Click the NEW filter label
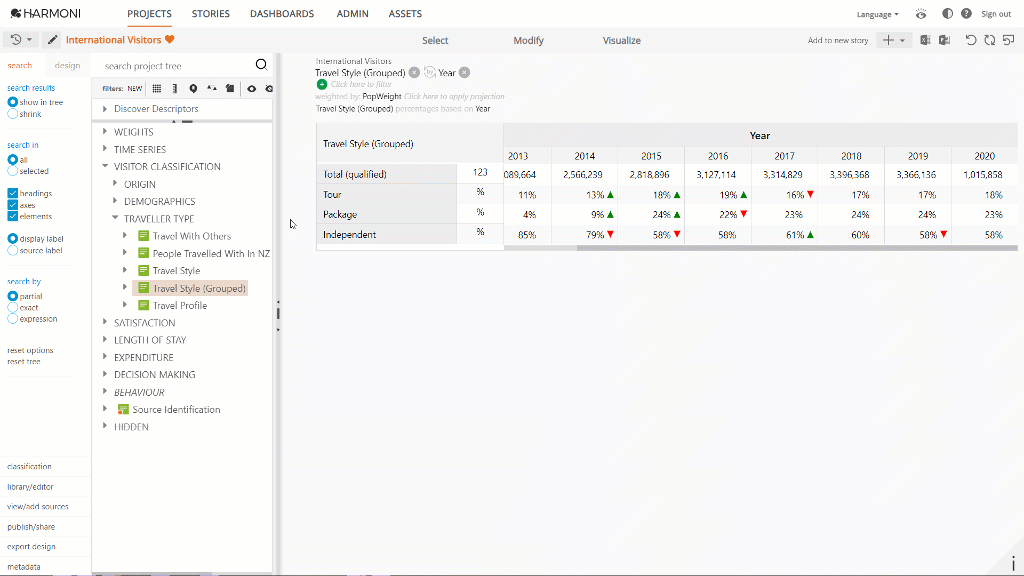Viewport: 1024px width, 576px height. click(x=135, y=89)
